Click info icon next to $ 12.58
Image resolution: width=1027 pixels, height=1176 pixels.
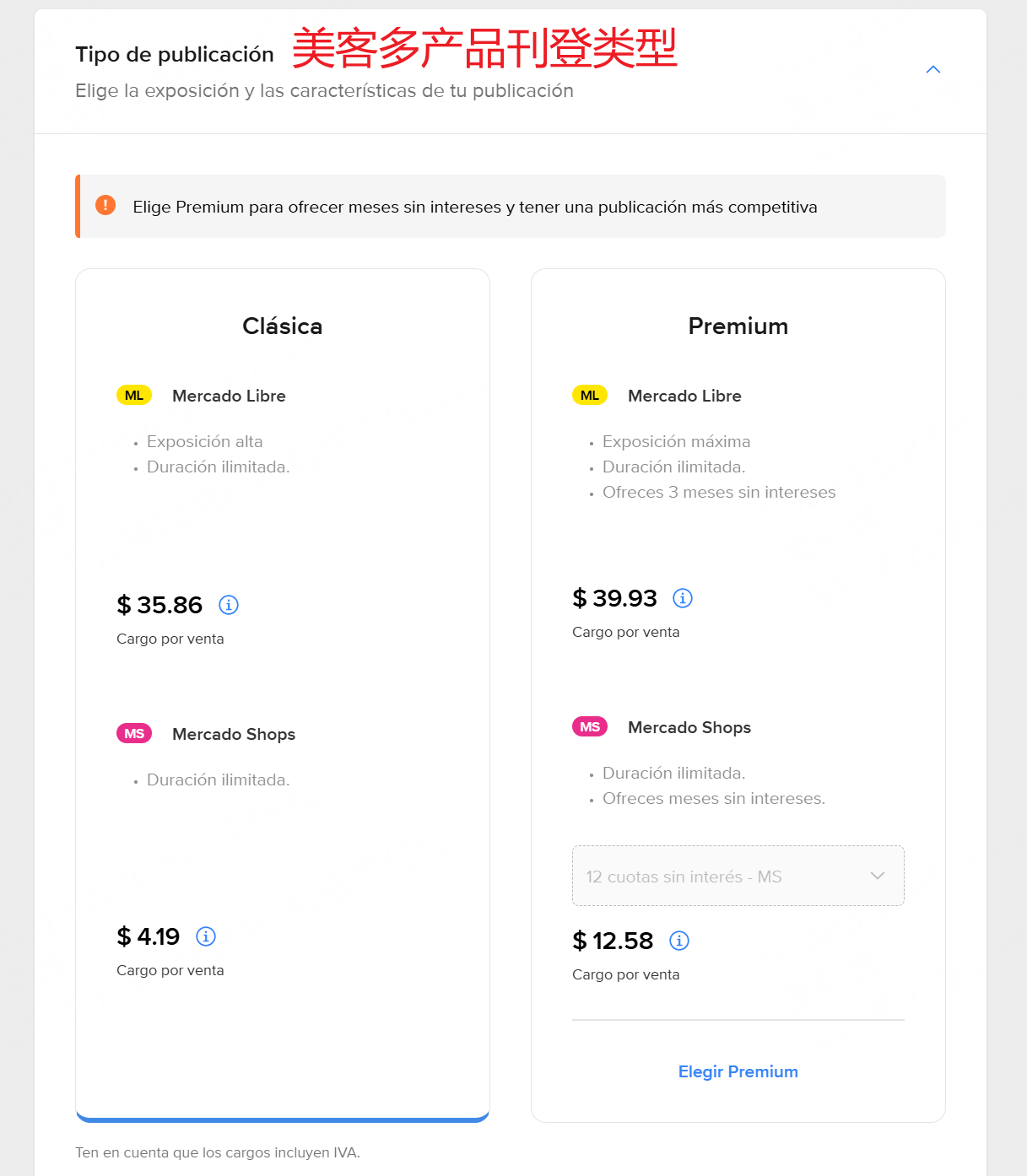(x=679, y=941)
